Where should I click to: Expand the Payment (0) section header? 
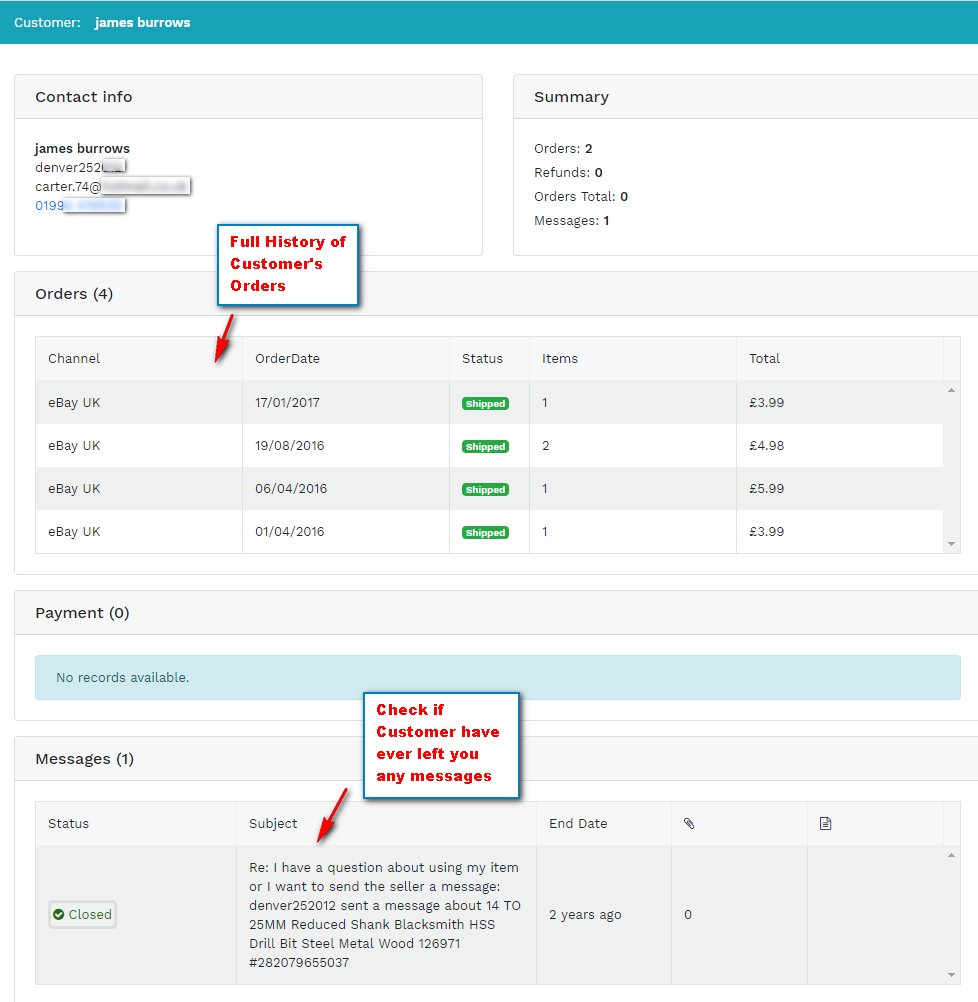[x=83, y=613]
